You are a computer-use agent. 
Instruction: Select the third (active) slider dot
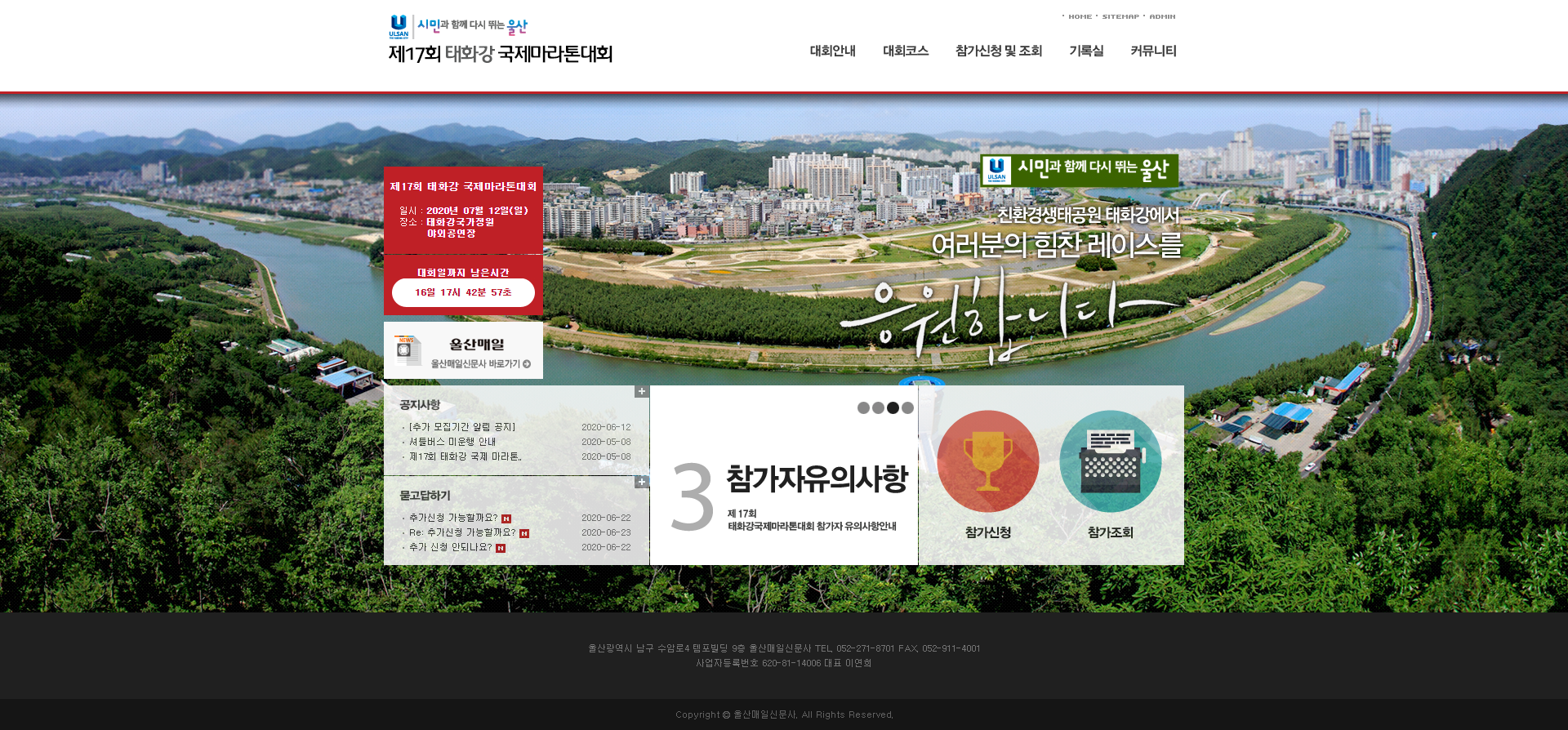[x=893, y=408]
